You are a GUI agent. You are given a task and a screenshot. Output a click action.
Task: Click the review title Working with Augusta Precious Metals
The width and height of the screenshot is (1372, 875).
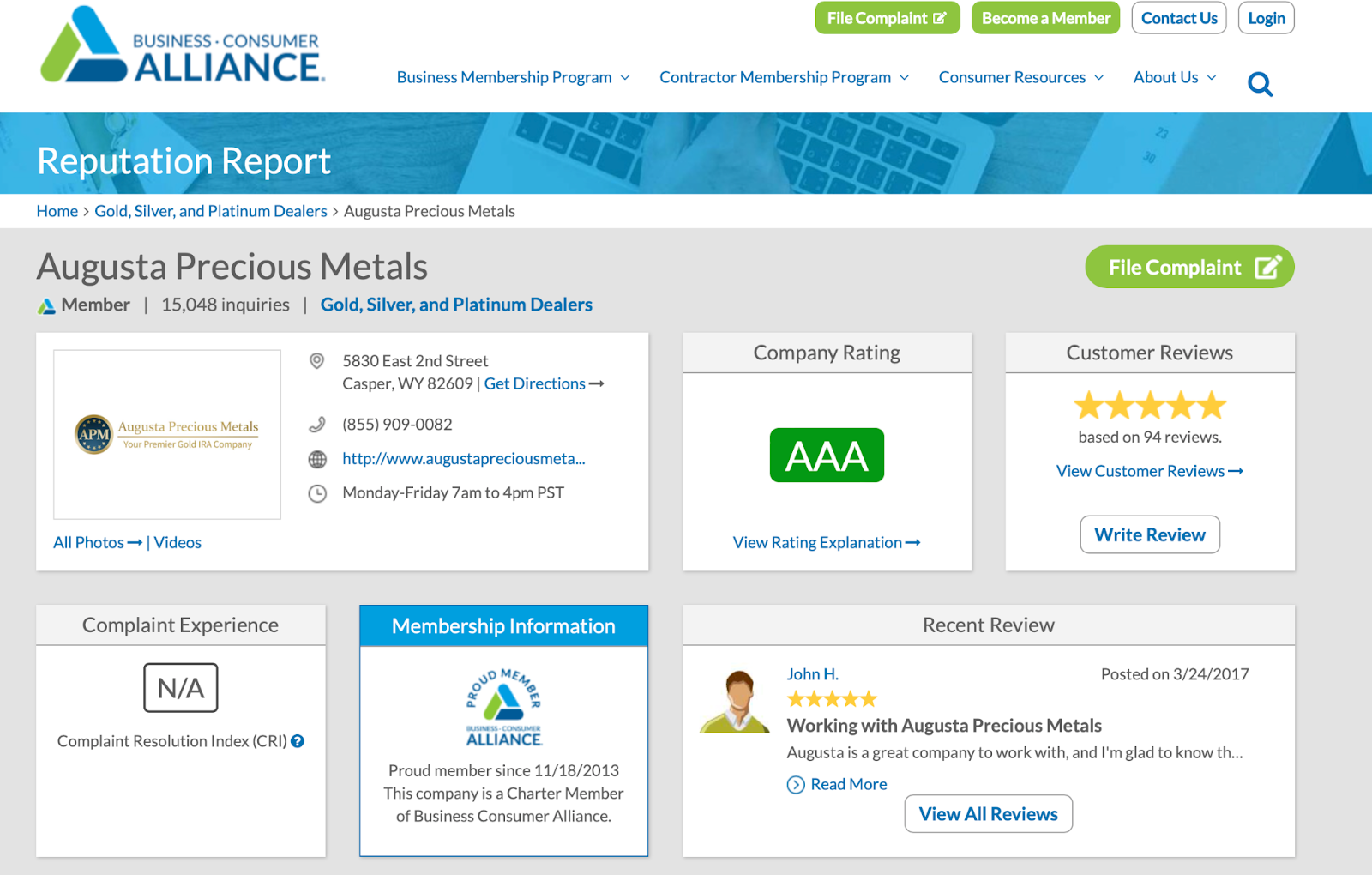click(x=944, y=726)
